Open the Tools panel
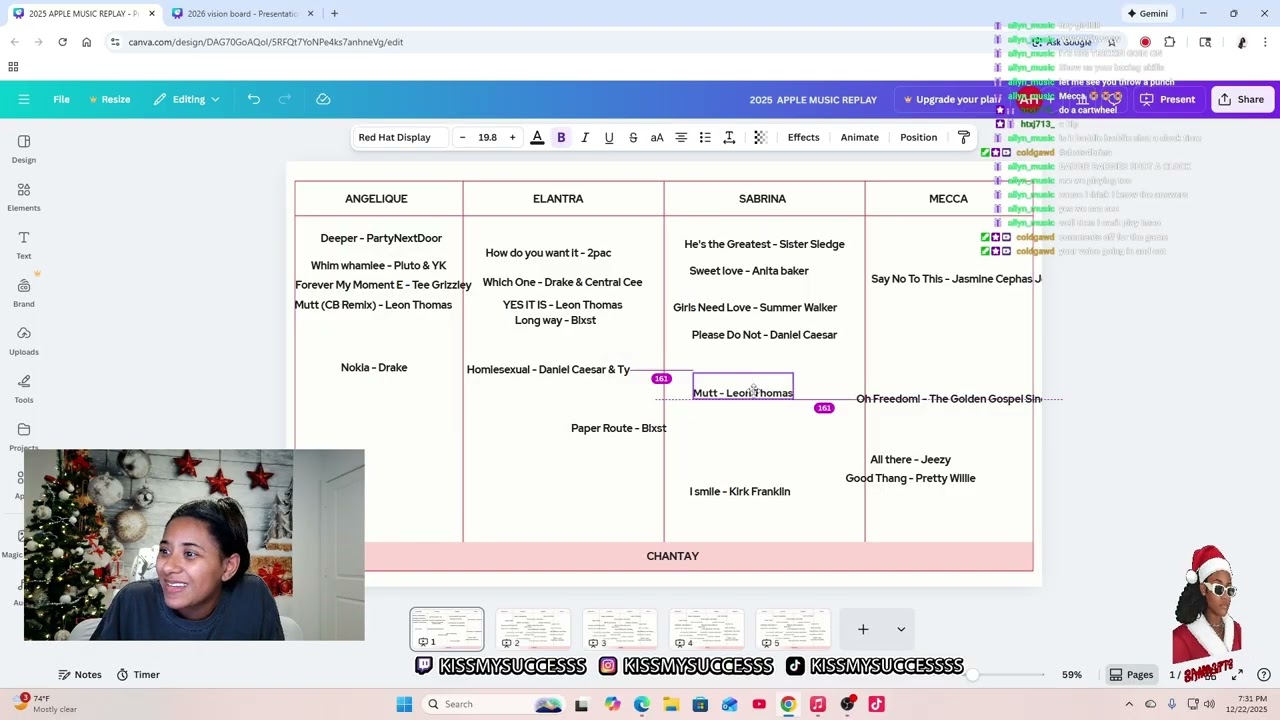 click(x=24, y=388)
